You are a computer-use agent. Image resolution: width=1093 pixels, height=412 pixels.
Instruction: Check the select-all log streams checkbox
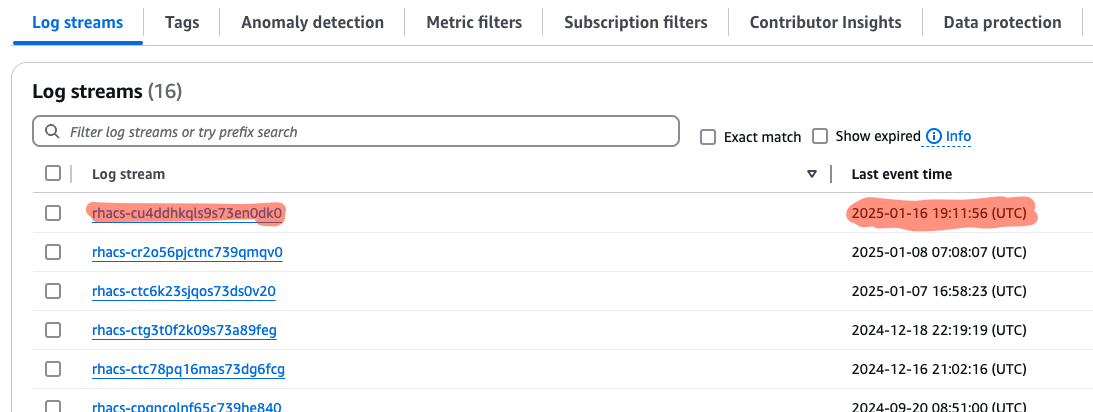coord(53,174)
